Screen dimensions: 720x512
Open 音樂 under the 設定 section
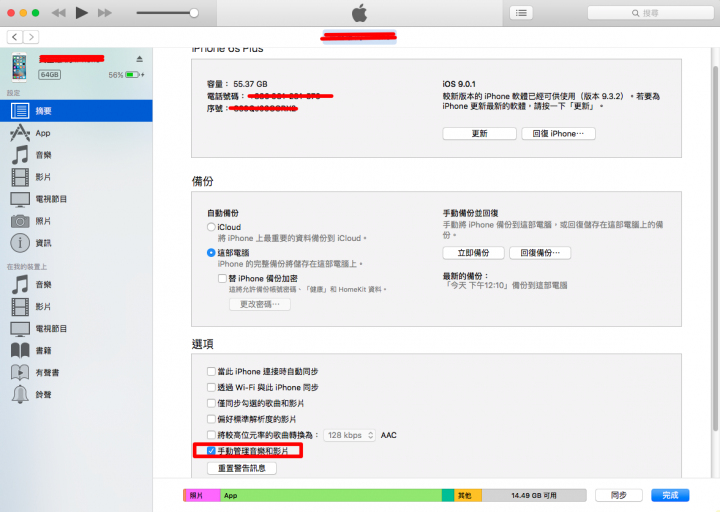[x=76, y=155]
